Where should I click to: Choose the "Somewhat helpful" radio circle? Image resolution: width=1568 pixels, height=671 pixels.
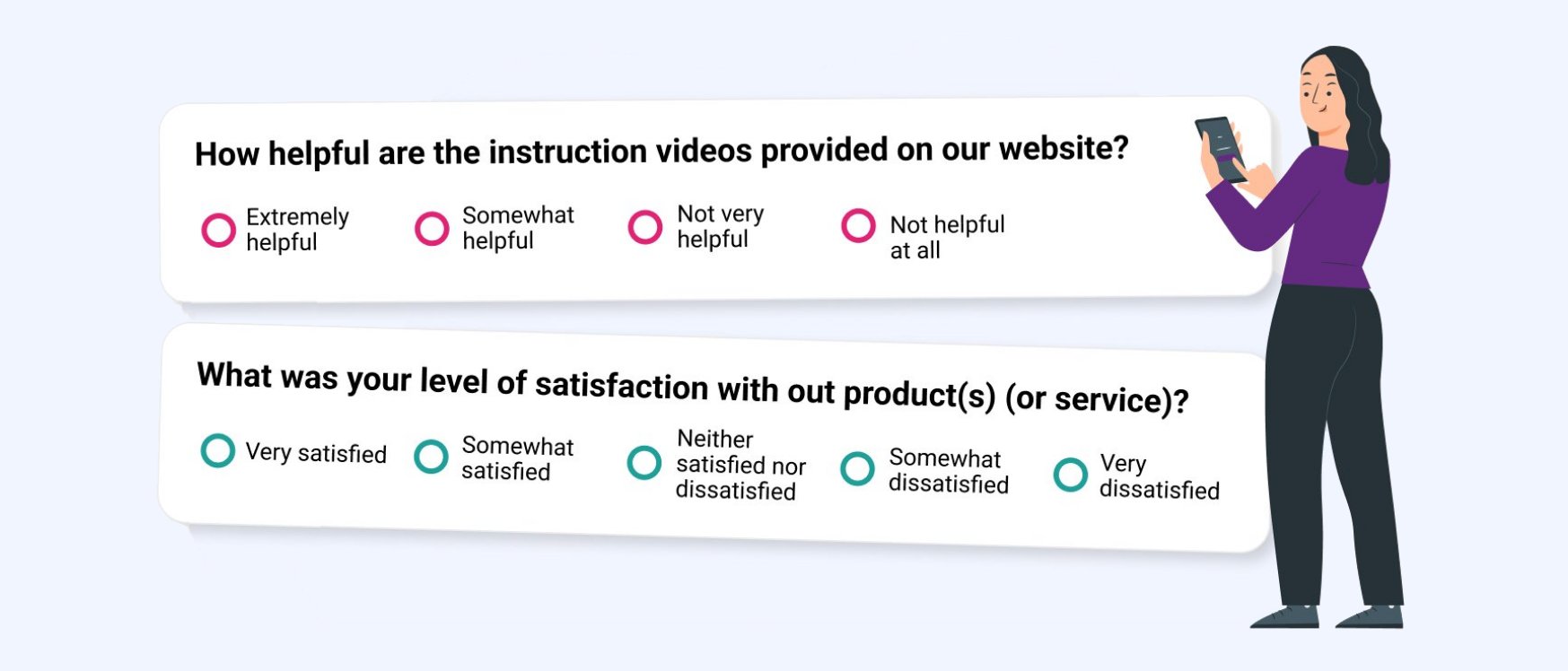[432, 228]
